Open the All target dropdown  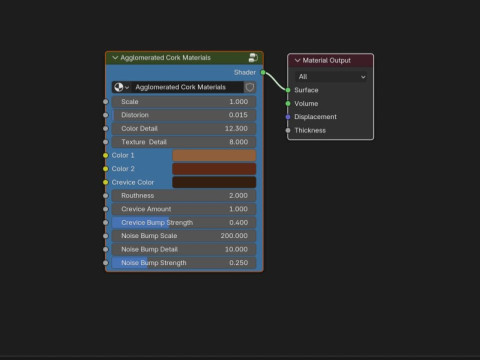[331, 77]
